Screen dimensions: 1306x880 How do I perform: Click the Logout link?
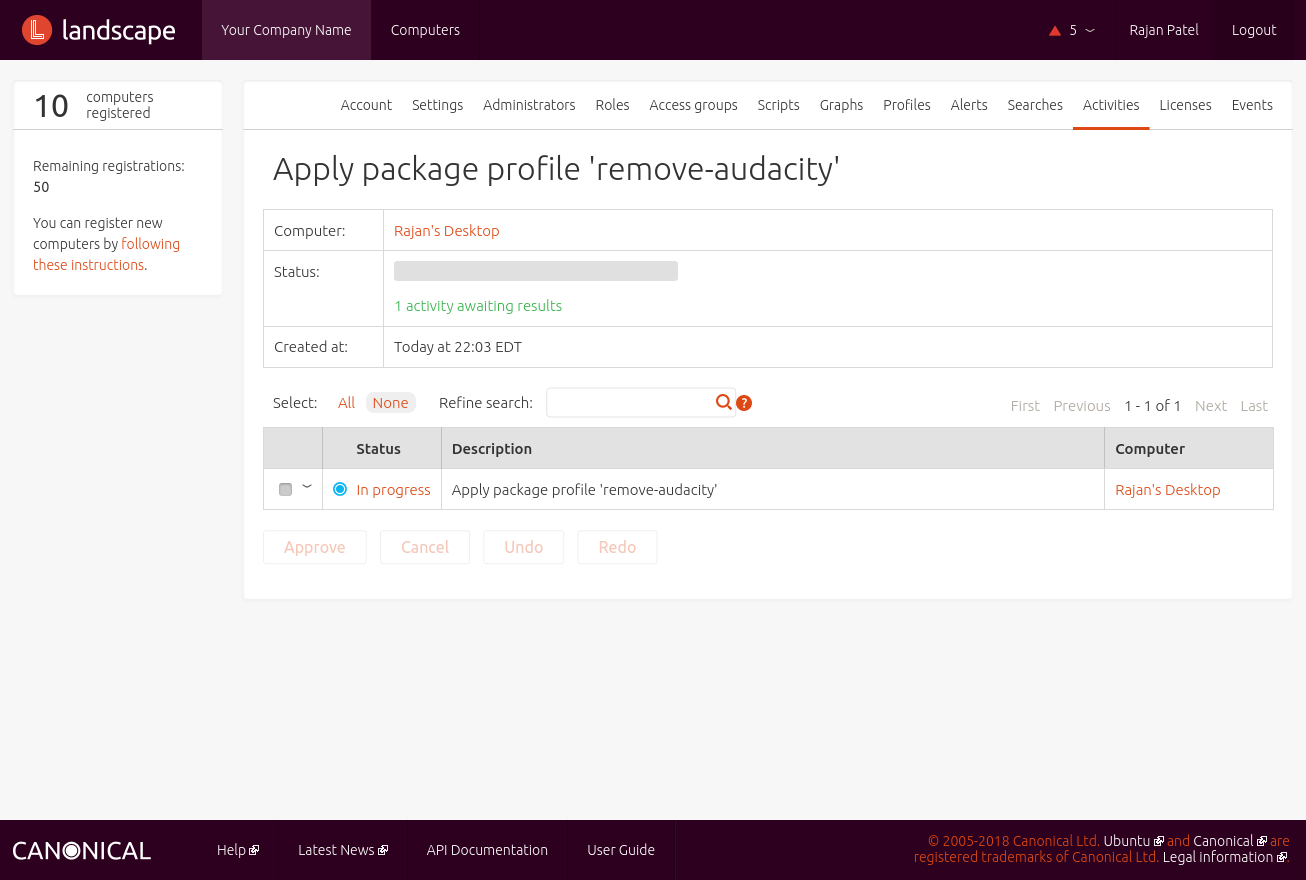pyautogui.click(x=1254, y=30)
